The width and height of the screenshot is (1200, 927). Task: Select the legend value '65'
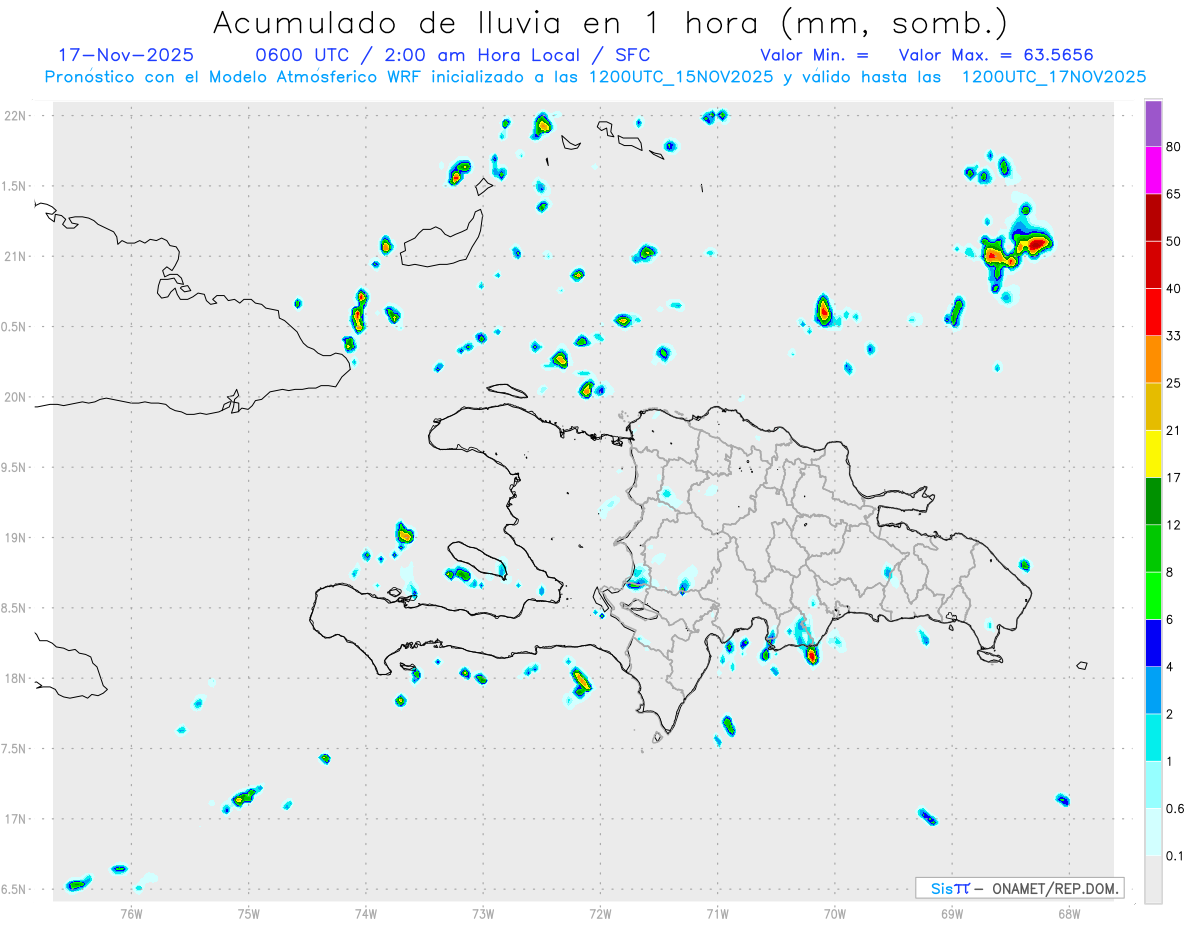1173,194
